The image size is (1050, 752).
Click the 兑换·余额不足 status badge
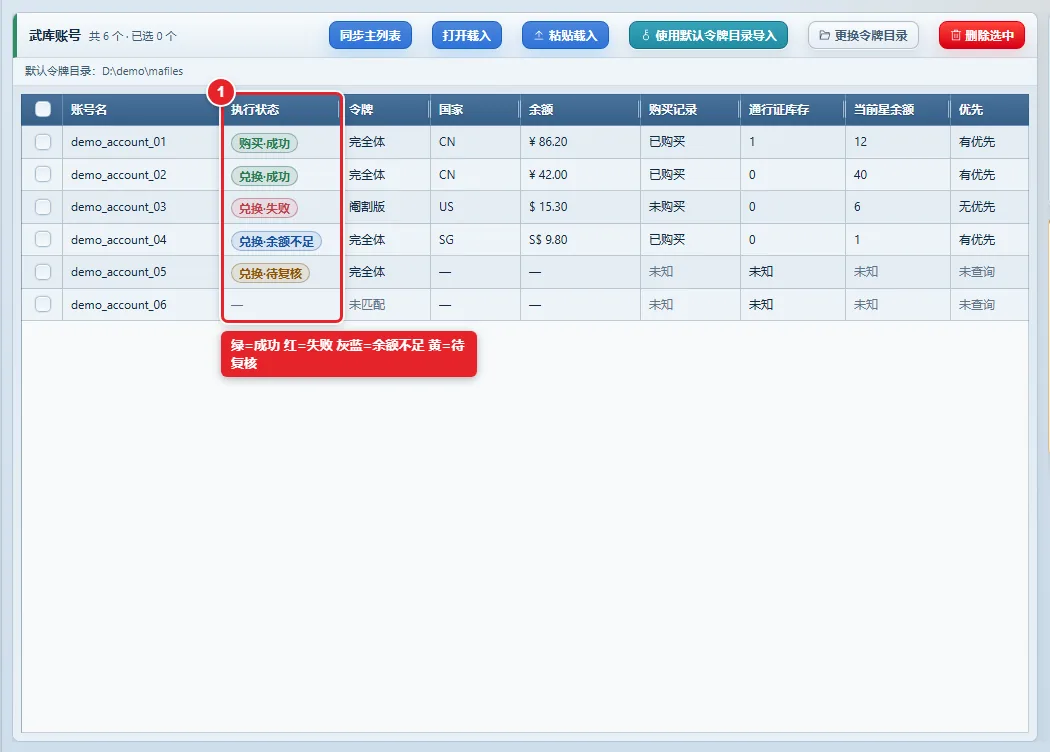277,241
